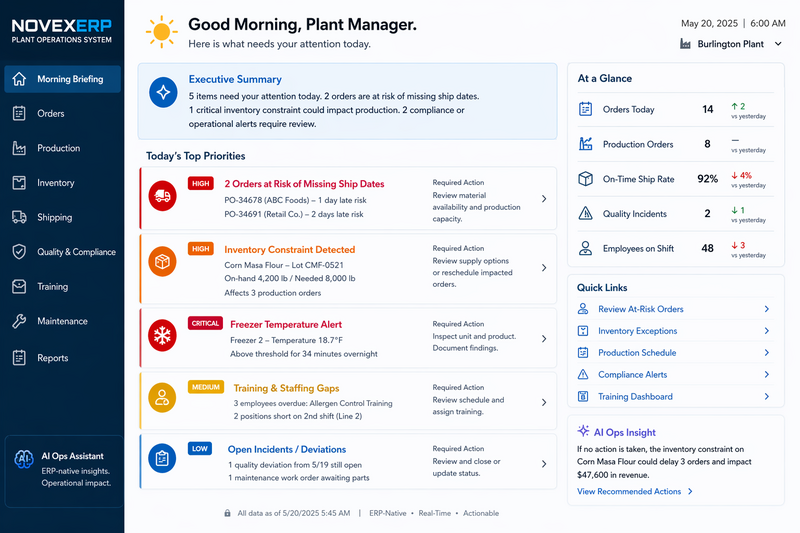Click the On-Time Ship Rate cube icon
800x533 pixels.
coord(585,179)
